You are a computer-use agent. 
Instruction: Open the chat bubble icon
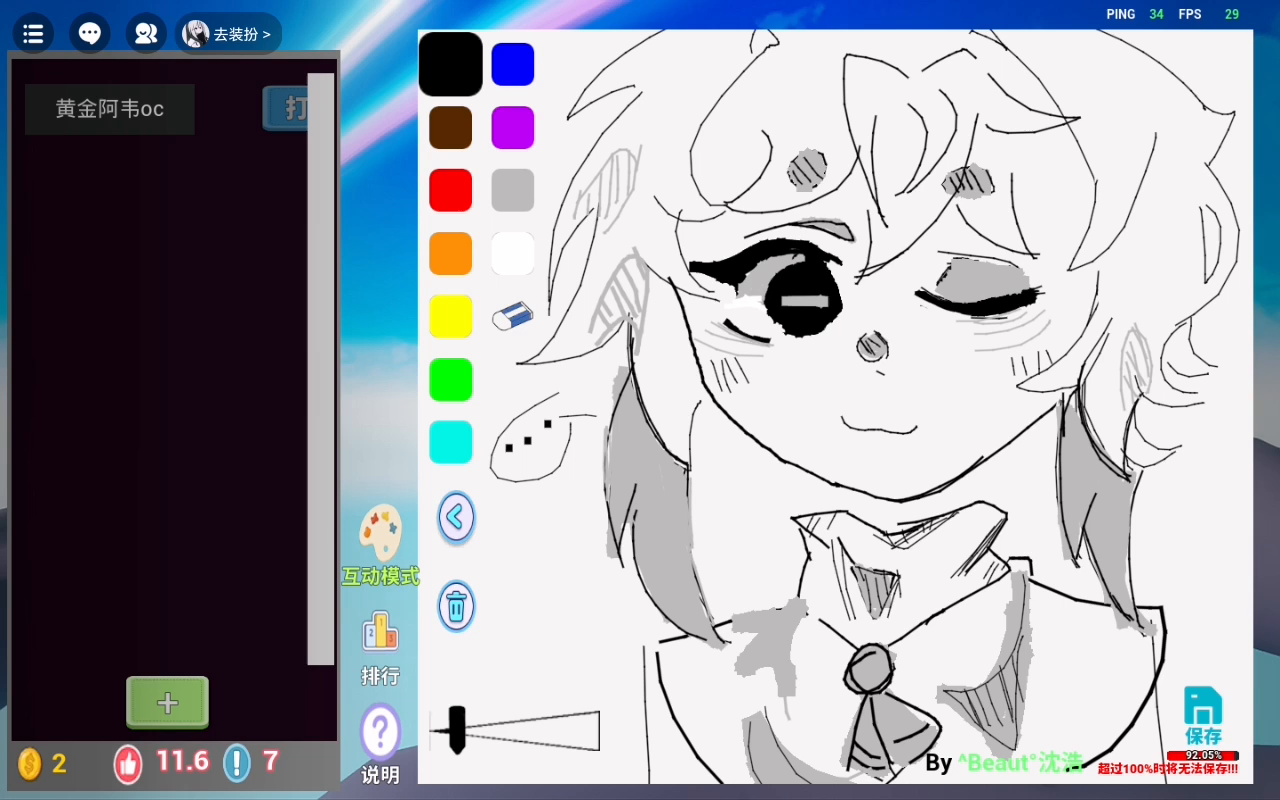tap(90, 33)
